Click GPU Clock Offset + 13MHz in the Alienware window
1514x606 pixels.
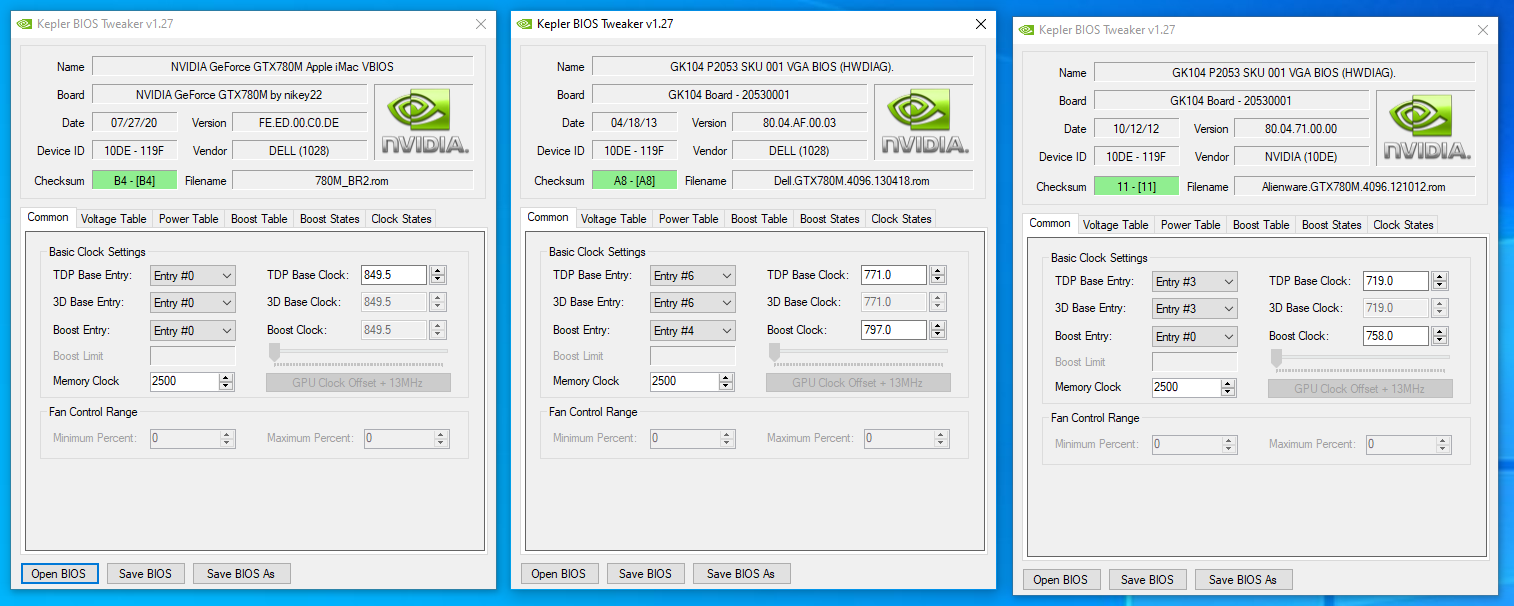[1360, 388]
